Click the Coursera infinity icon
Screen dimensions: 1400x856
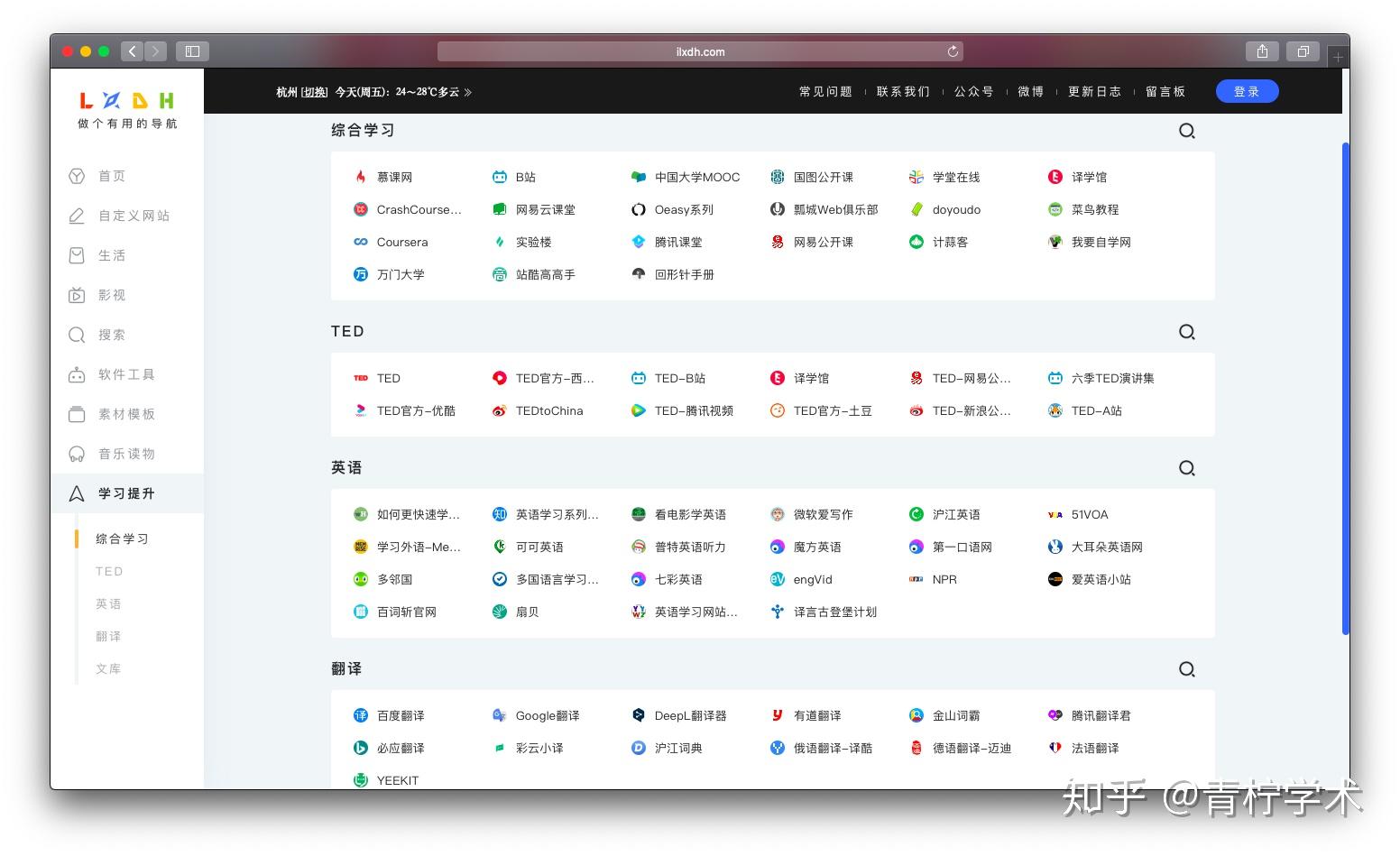click(x=361, y=242)
